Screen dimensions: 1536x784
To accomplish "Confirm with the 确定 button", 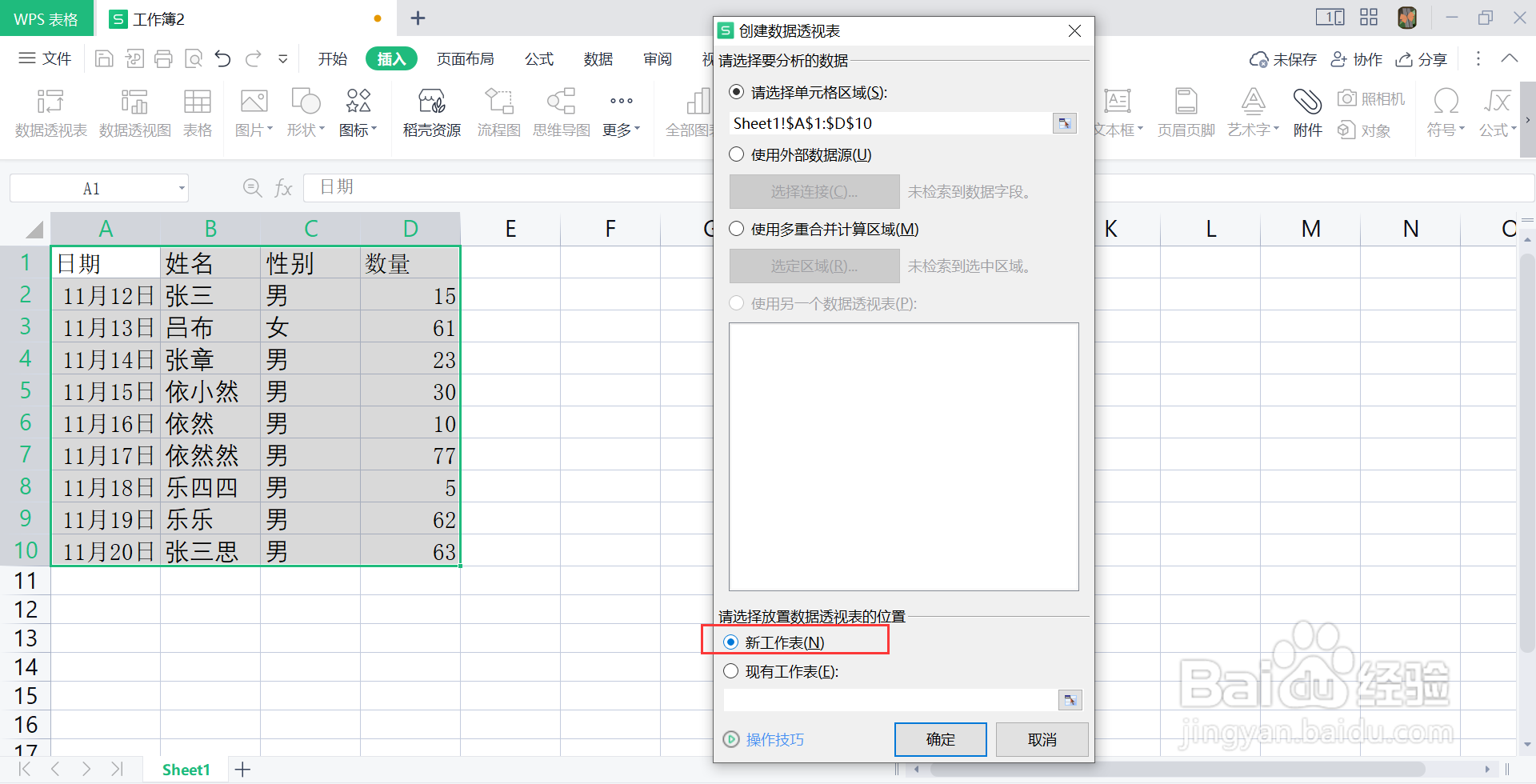I will point(940,739).
